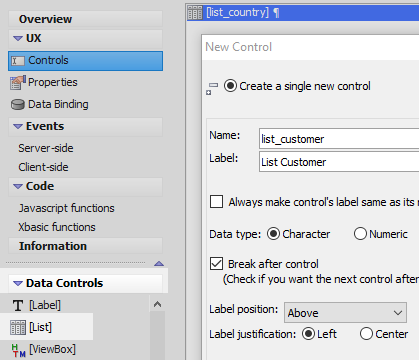This screenshot has height=360, width=419.
Task: Open Server-side events
Action: [x=46, y=148]
